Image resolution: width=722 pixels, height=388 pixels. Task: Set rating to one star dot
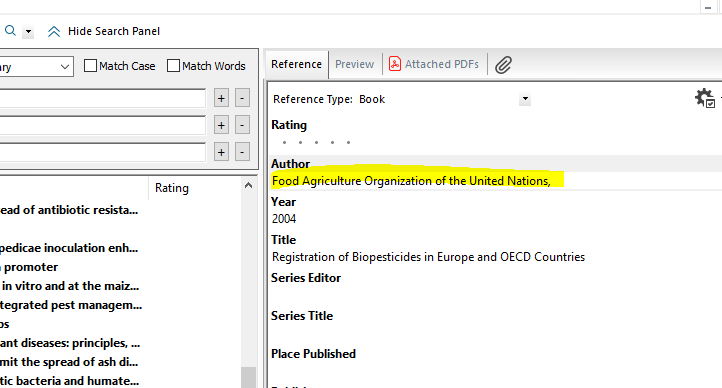pyautogui.click(x=285, y=142)
